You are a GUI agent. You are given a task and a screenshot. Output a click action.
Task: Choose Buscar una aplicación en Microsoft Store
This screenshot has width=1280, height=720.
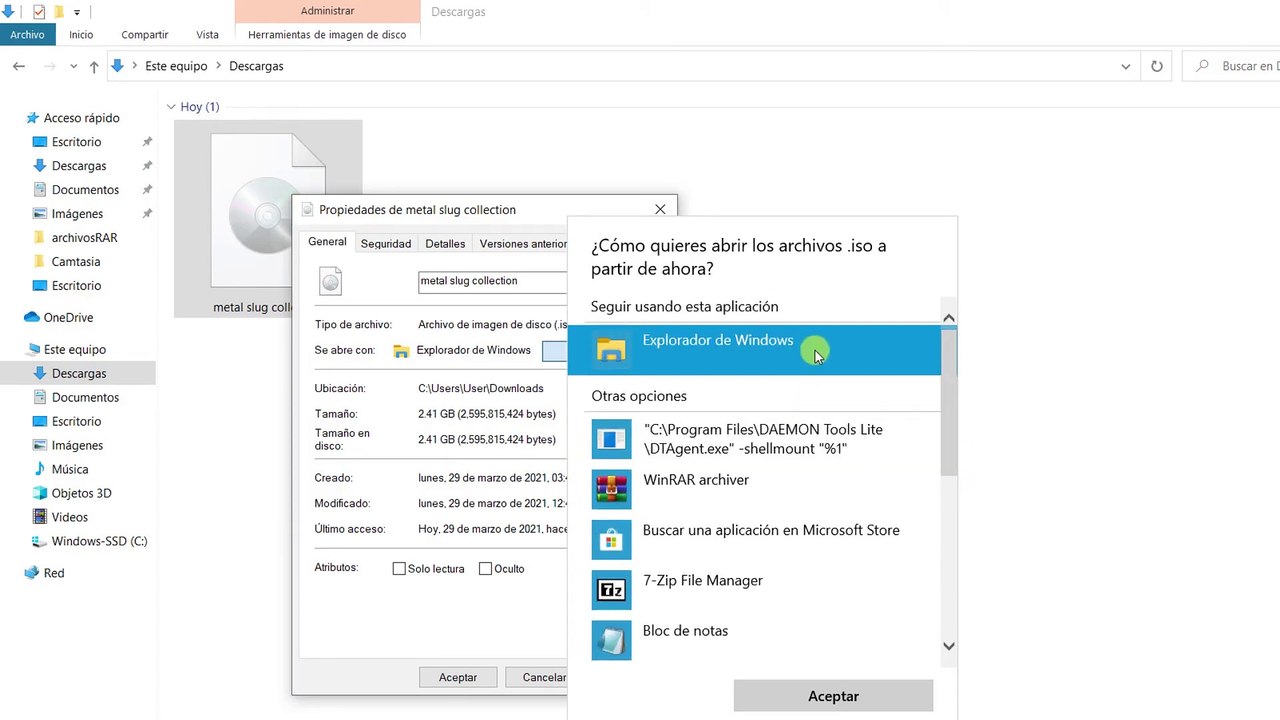tap(754, 540)
